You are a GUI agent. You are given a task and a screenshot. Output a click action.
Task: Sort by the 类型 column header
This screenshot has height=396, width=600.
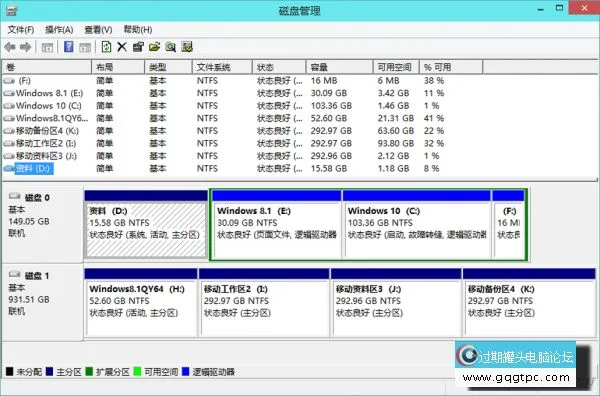[168, 67]
